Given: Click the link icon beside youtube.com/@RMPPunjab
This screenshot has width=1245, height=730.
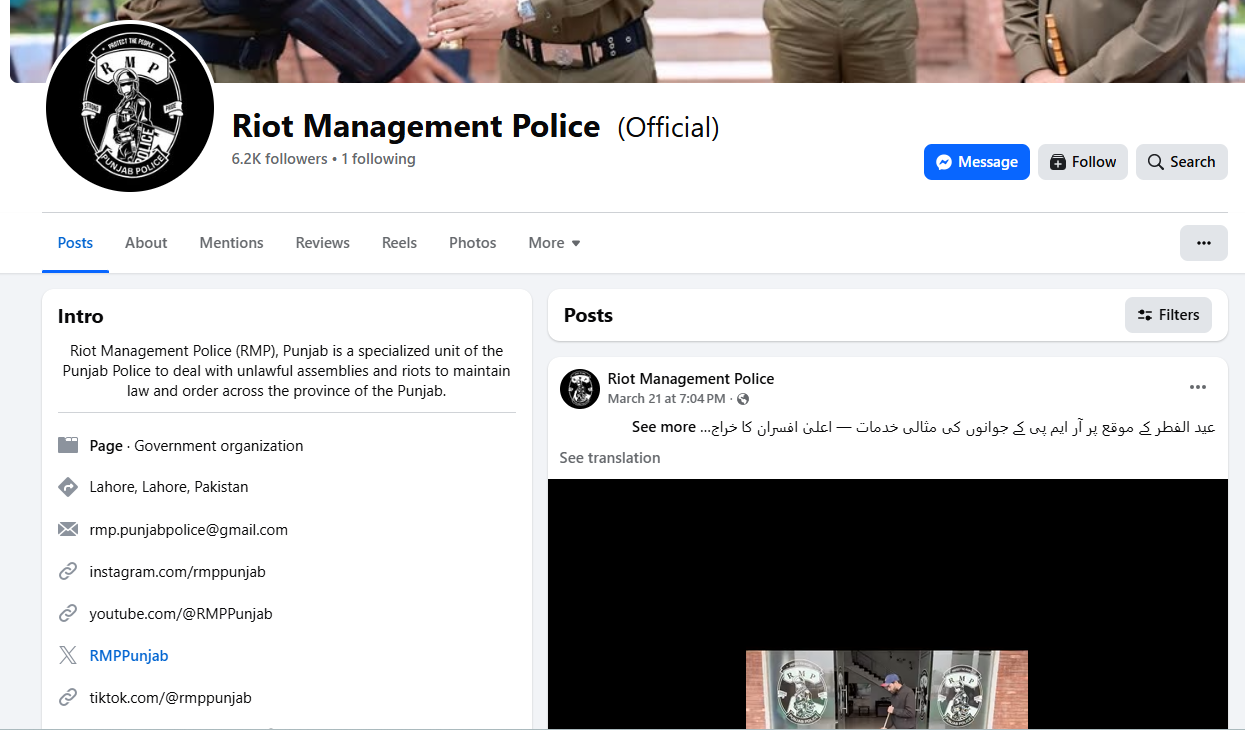Looking at the screenshot, I should point(68,614).
